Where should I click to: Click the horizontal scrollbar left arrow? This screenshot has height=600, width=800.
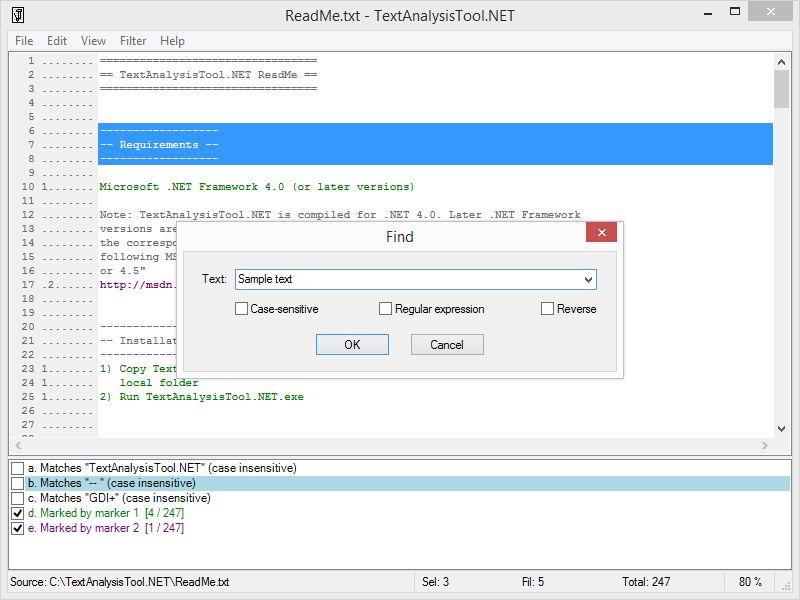(18, 445)
